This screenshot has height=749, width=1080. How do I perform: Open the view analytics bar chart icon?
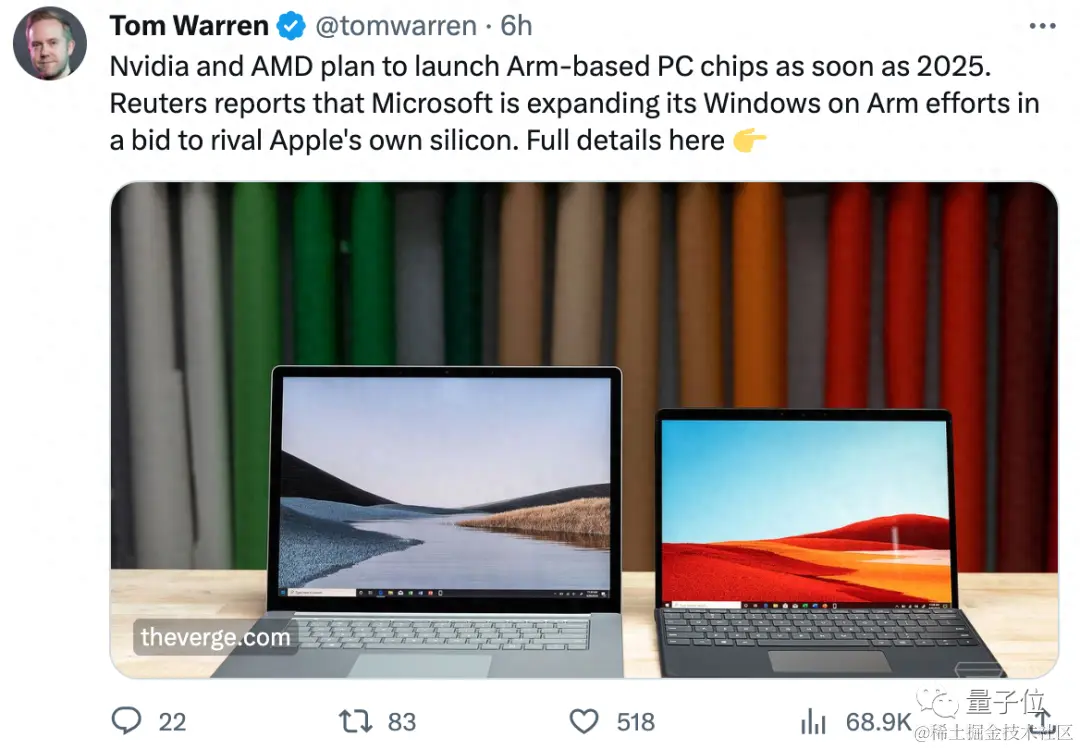click(813, 721)
